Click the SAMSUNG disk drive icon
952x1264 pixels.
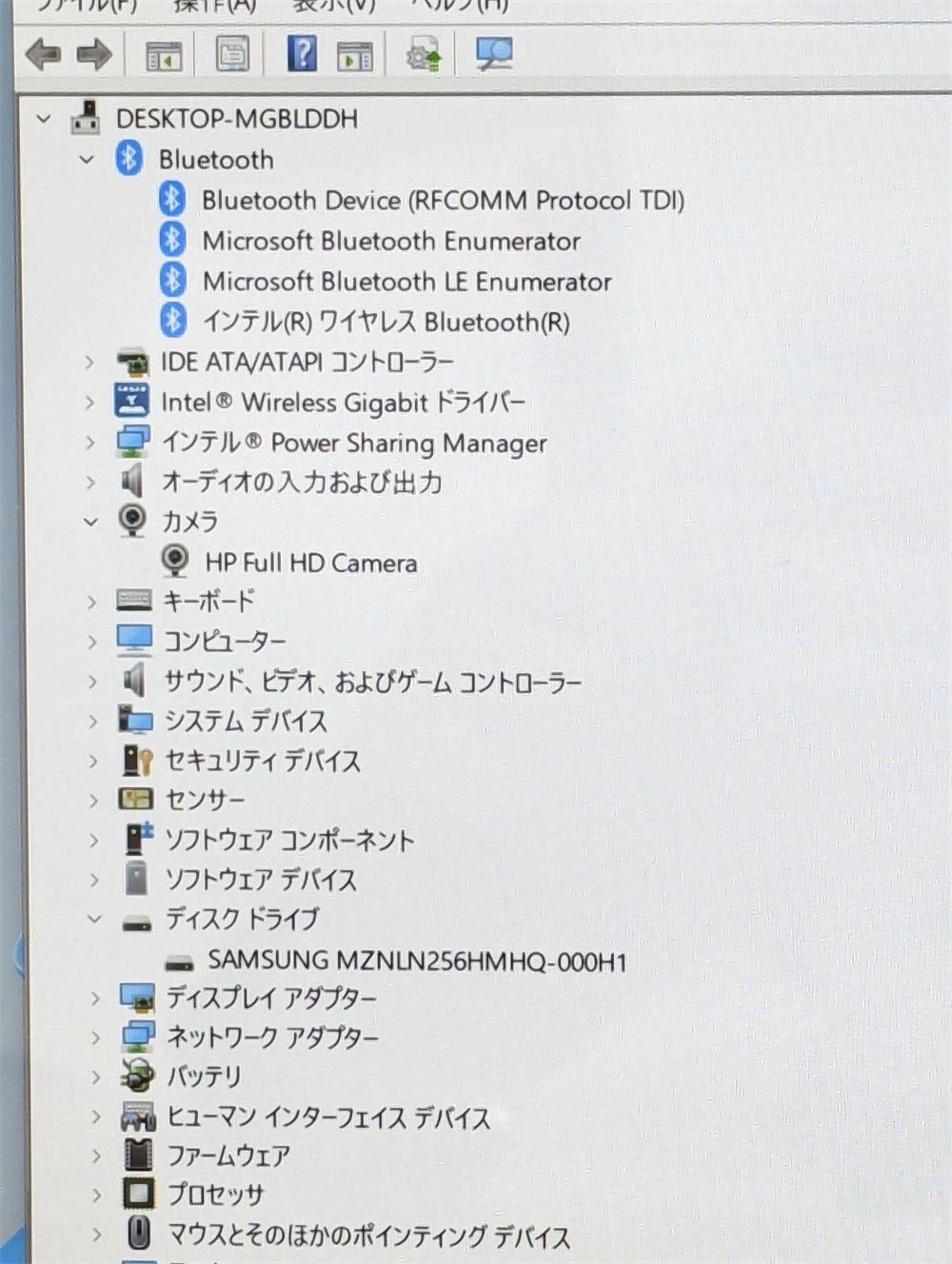(x=180, y=963)
